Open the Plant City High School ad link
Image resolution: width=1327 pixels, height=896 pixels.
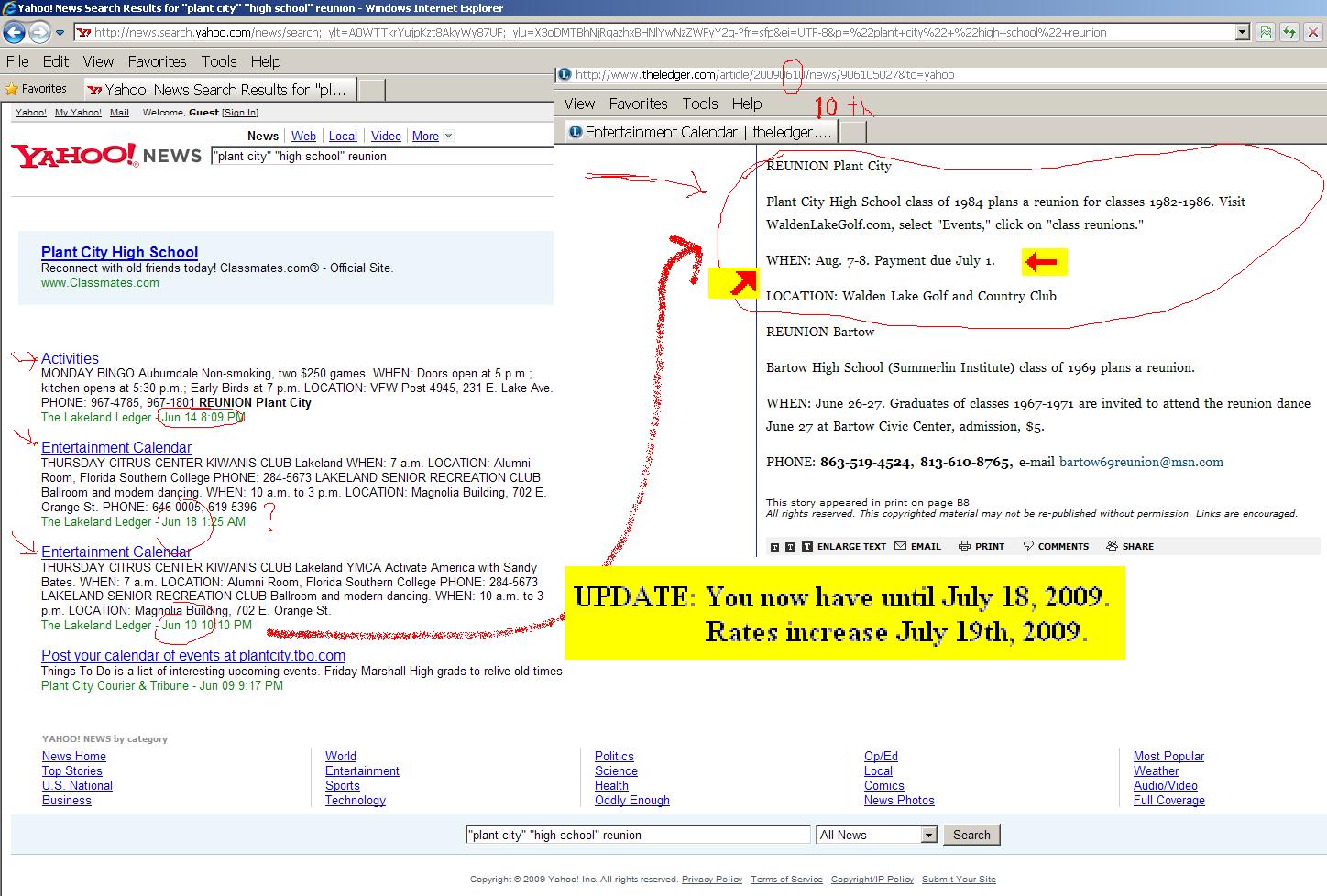point(119,252)
